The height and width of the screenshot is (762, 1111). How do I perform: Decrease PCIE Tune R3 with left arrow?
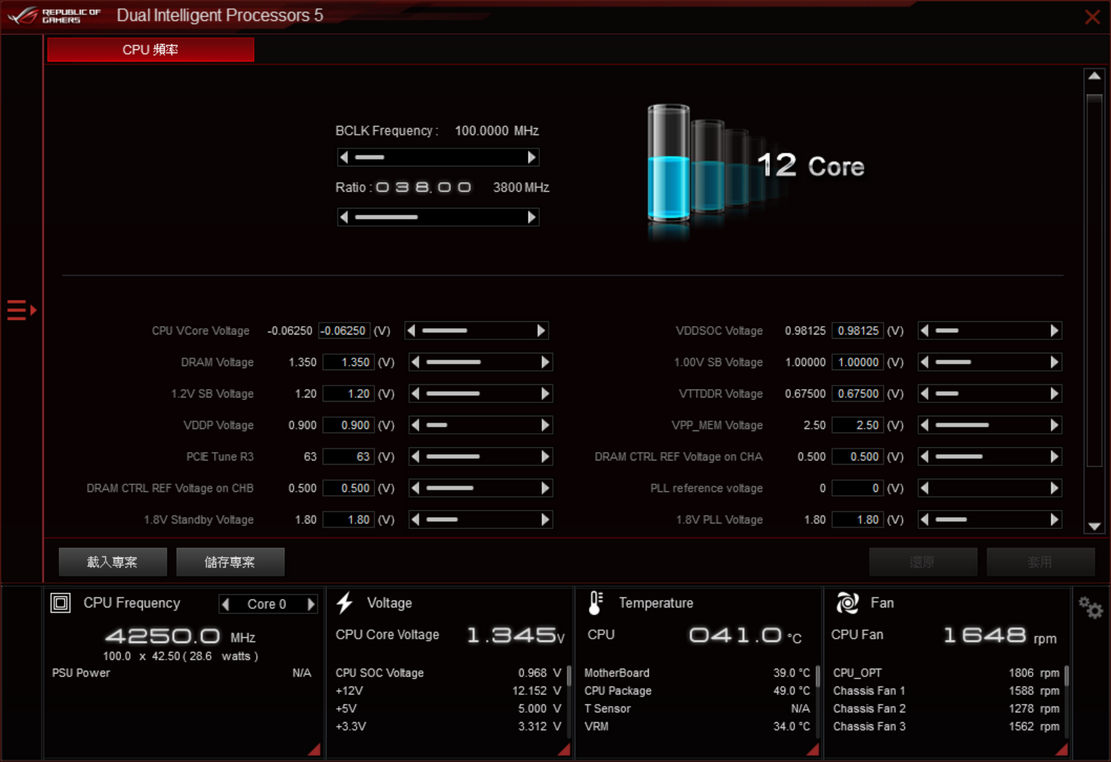(x=416, y=456)
